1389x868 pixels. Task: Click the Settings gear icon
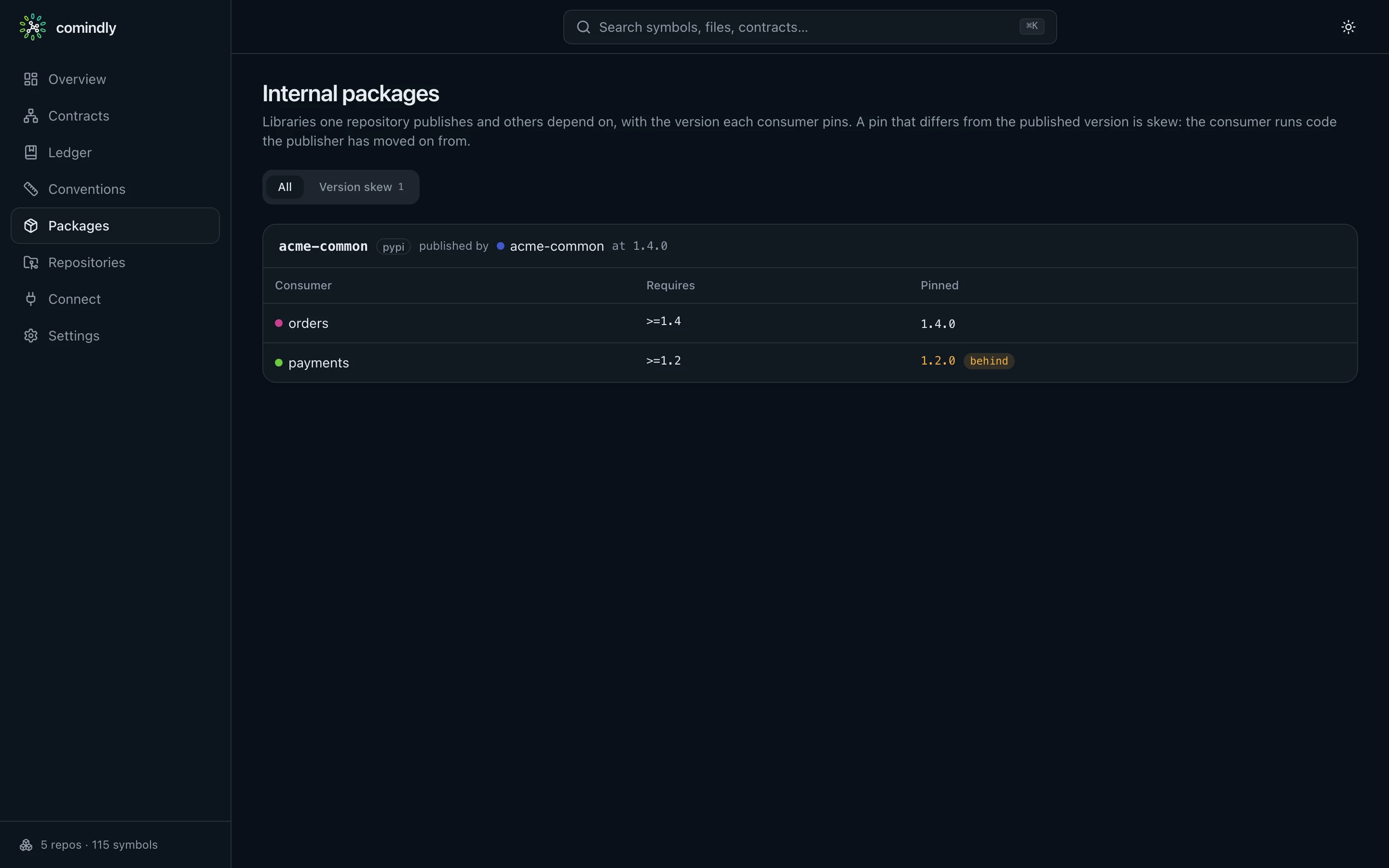click(31, 336)
